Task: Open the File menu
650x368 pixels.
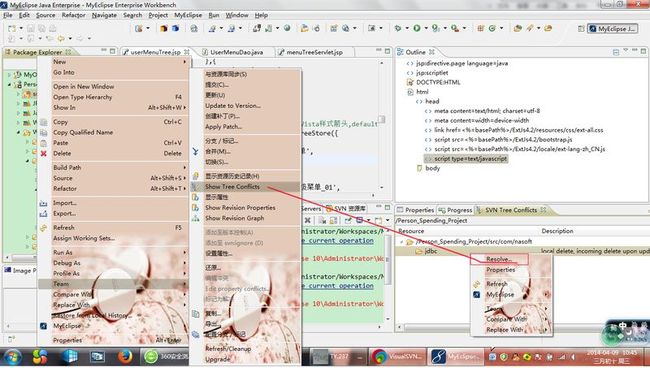Action: coord(7,15)
